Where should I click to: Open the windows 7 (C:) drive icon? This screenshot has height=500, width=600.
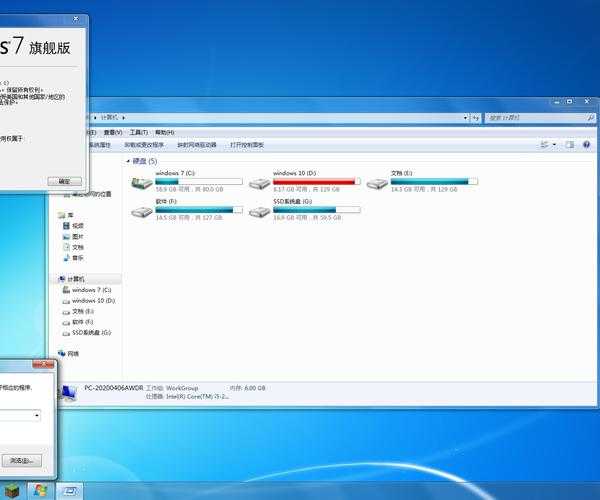coord(142,182)
